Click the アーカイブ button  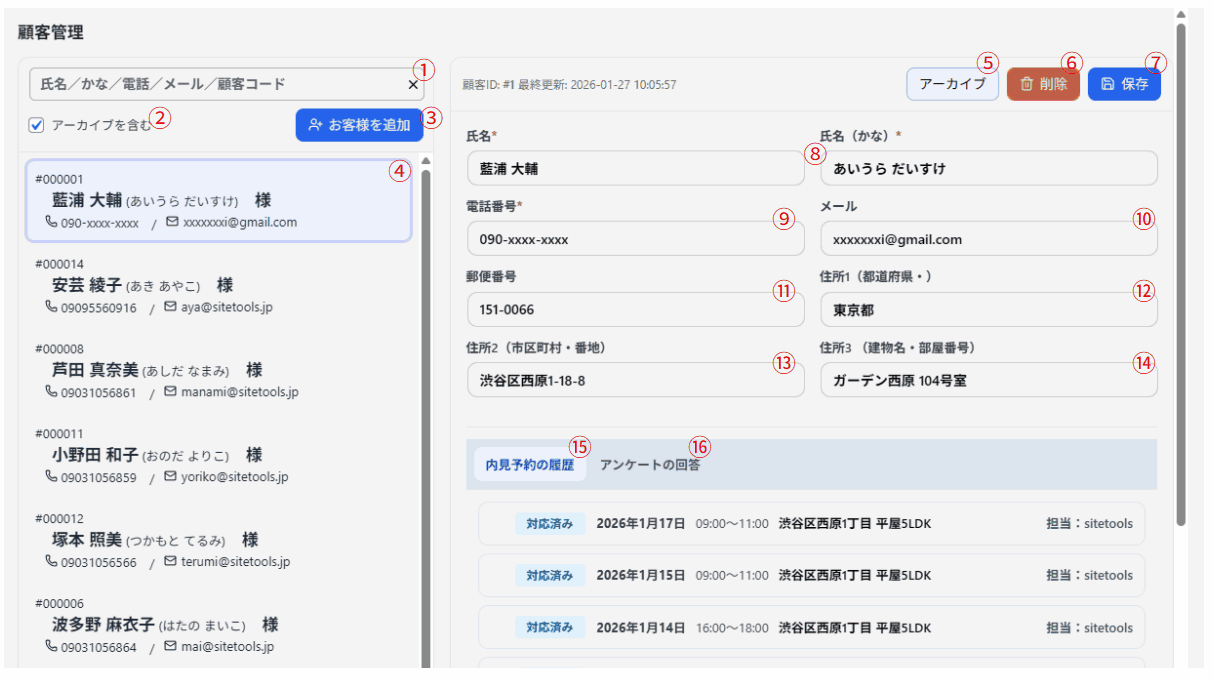952,85
